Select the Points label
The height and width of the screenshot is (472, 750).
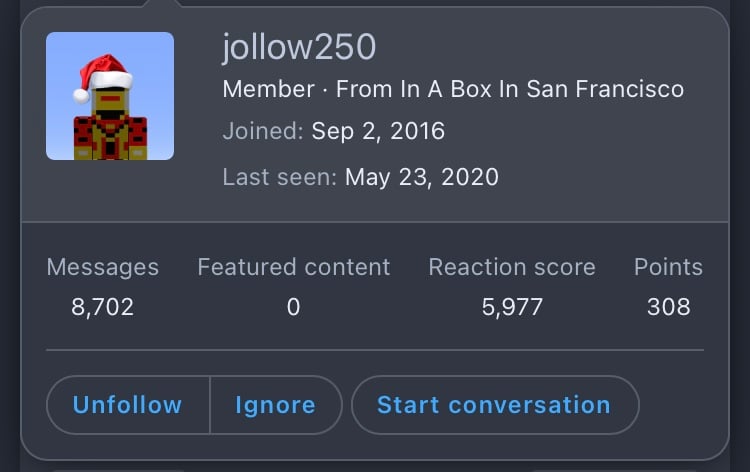(x=668, y=267)
